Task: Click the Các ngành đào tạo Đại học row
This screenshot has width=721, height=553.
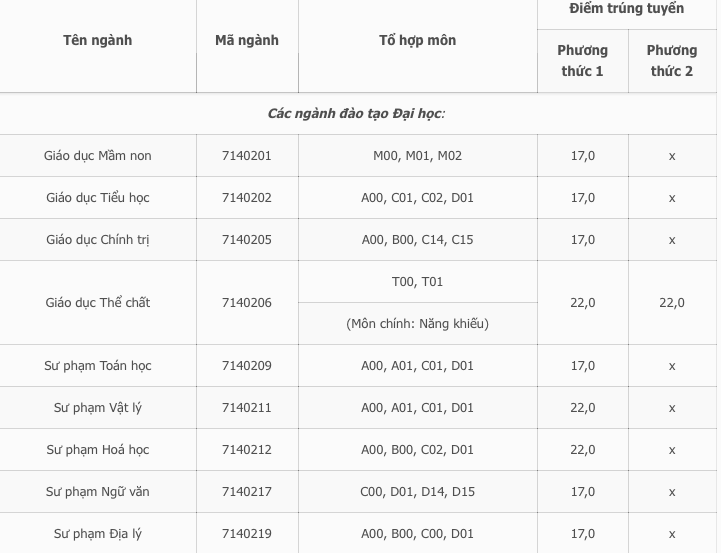Action: coord(357,114)
